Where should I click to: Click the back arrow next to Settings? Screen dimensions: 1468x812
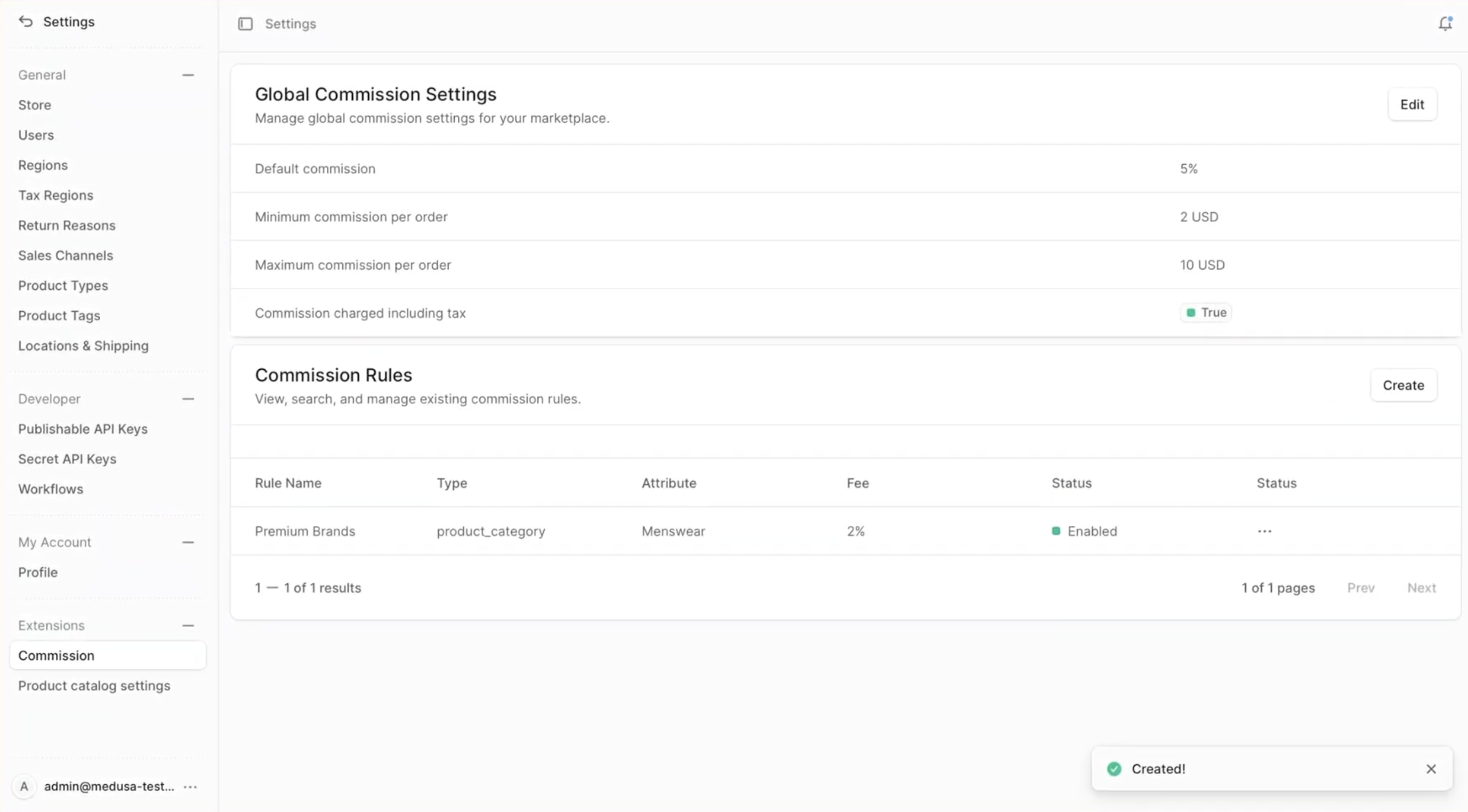(x=26, y=22)
